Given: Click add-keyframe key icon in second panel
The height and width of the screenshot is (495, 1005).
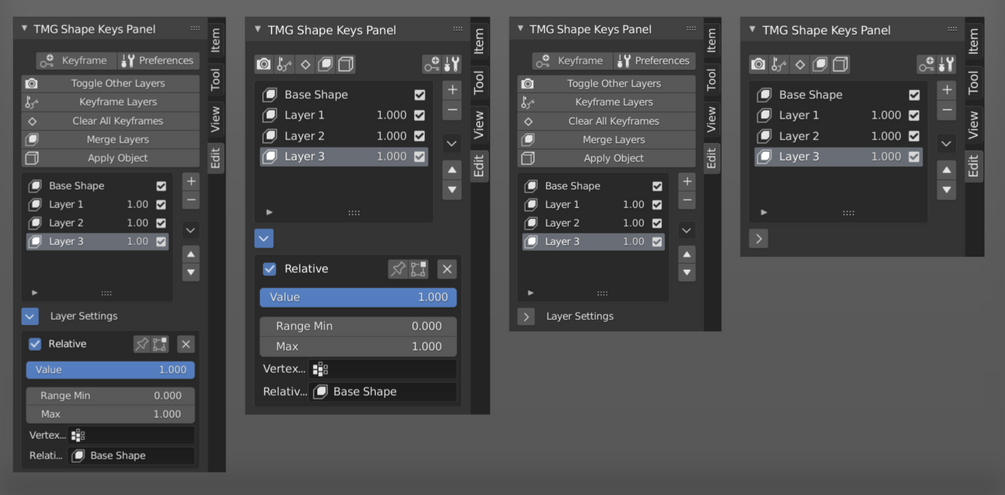Looking at the screenshot, I should pos(432,64).
